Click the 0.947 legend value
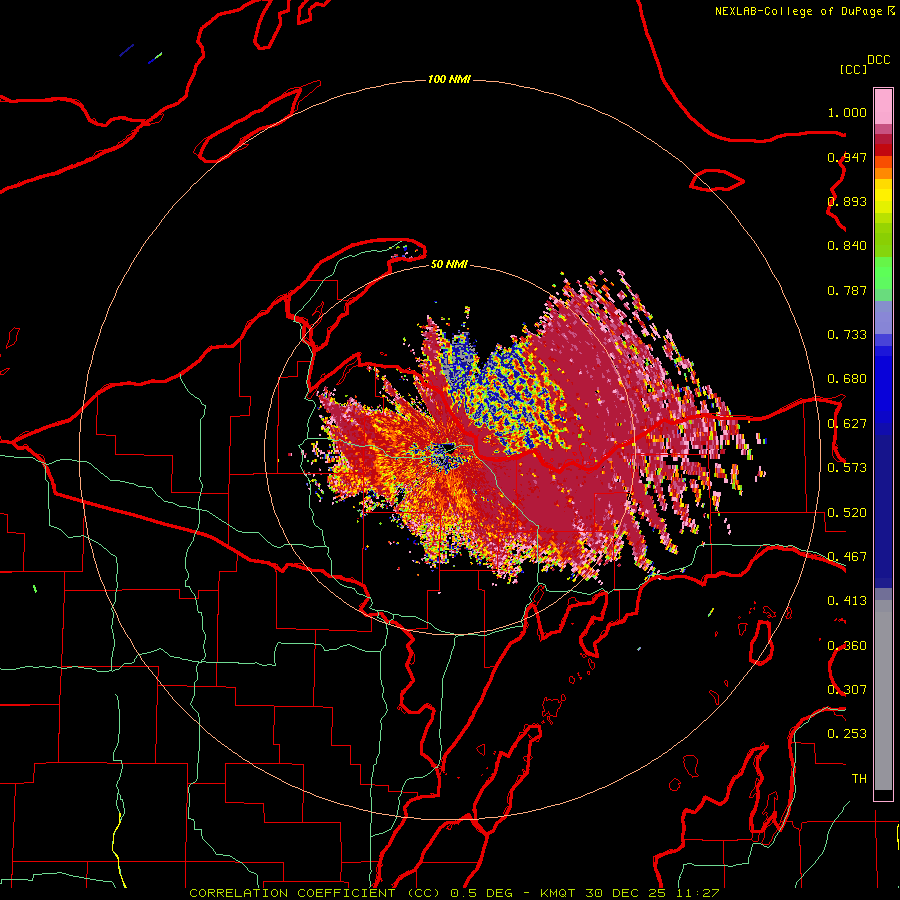The image size is (900, 900). 847,157
